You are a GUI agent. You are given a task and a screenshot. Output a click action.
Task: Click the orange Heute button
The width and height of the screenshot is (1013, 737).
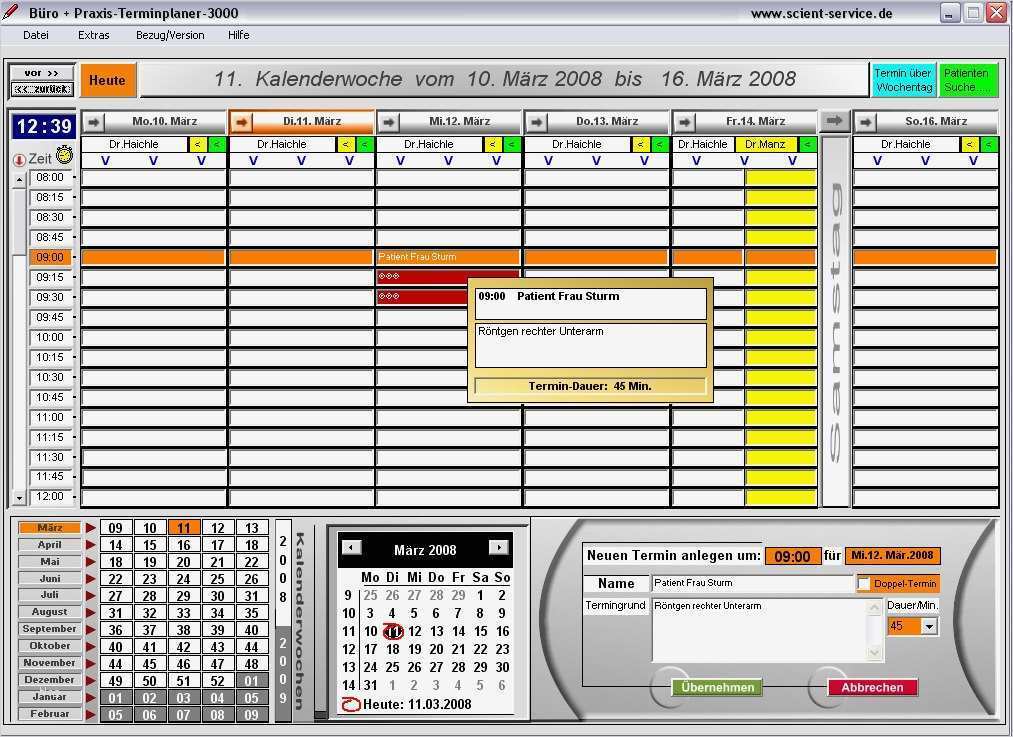[x=108, y=80]
